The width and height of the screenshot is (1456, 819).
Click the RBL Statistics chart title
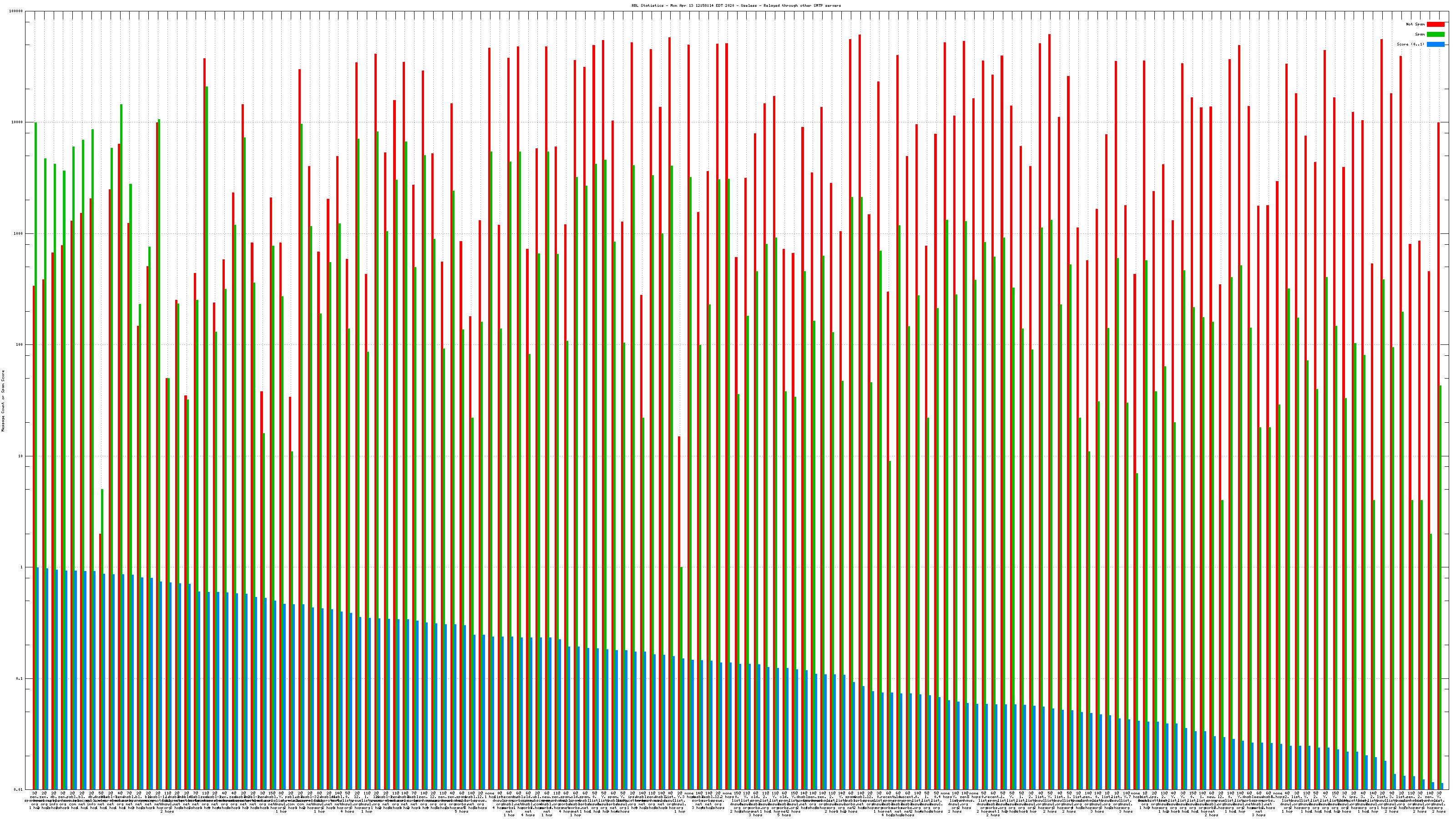736,5
